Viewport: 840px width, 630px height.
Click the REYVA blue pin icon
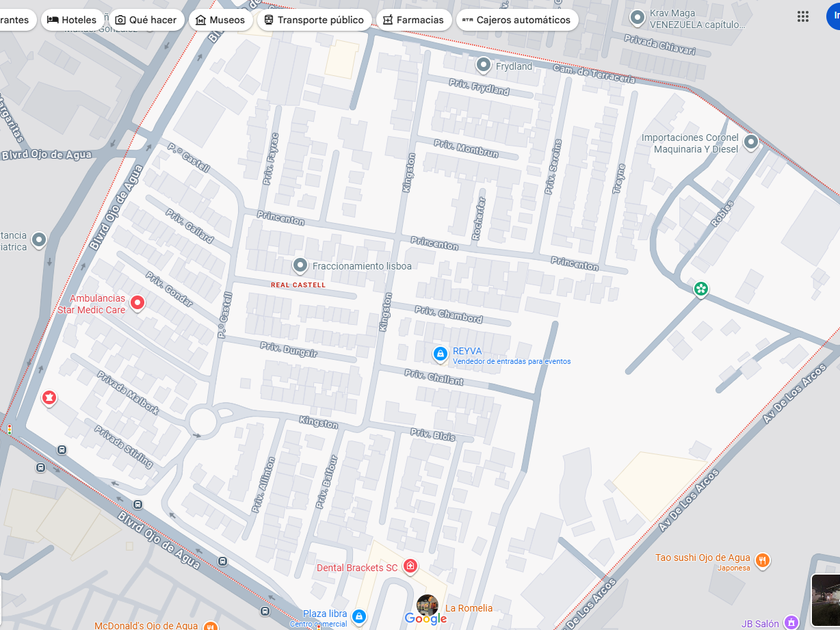tap(440, 354)
